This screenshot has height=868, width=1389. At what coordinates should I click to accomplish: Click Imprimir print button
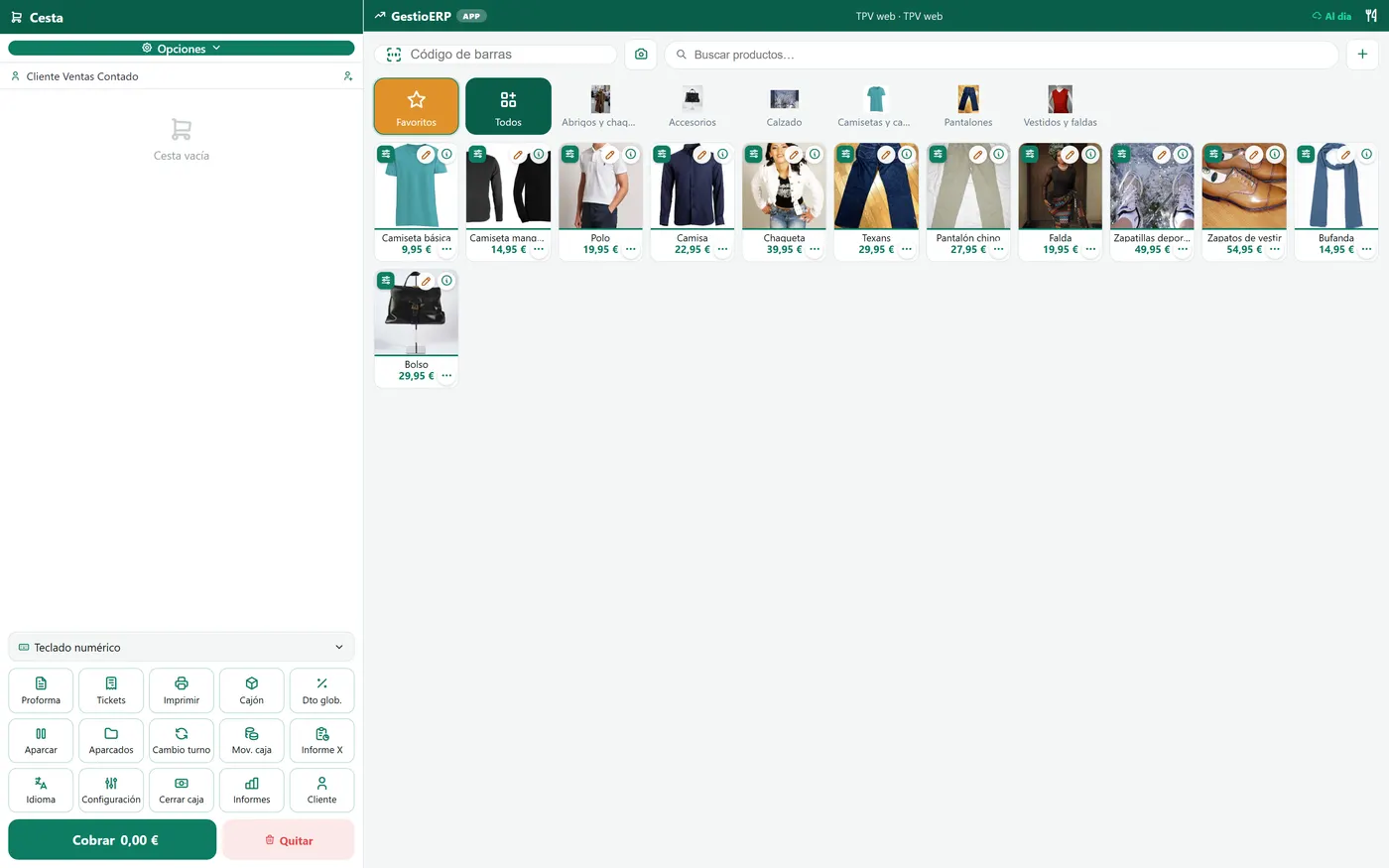tap(182, 690)
